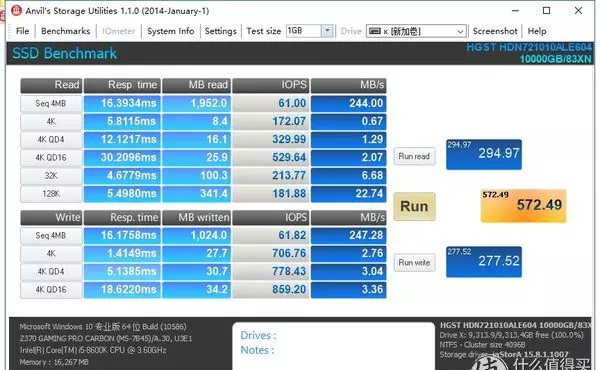
Task: Click the Seq 4MB read test button
Action: [x=51, y=103]
